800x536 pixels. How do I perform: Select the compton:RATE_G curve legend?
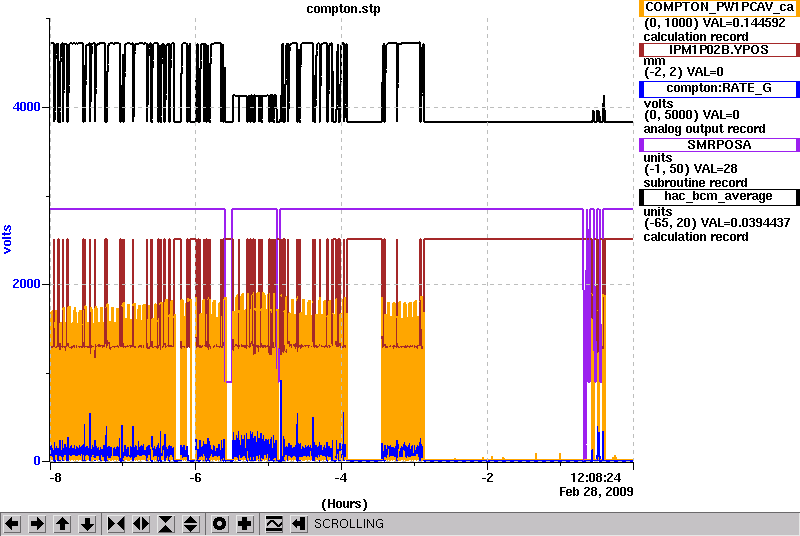tap(719, 89)
